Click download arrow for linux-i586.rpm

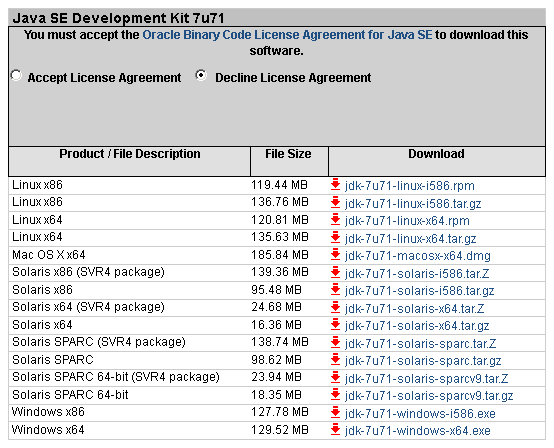coord(335,185)
